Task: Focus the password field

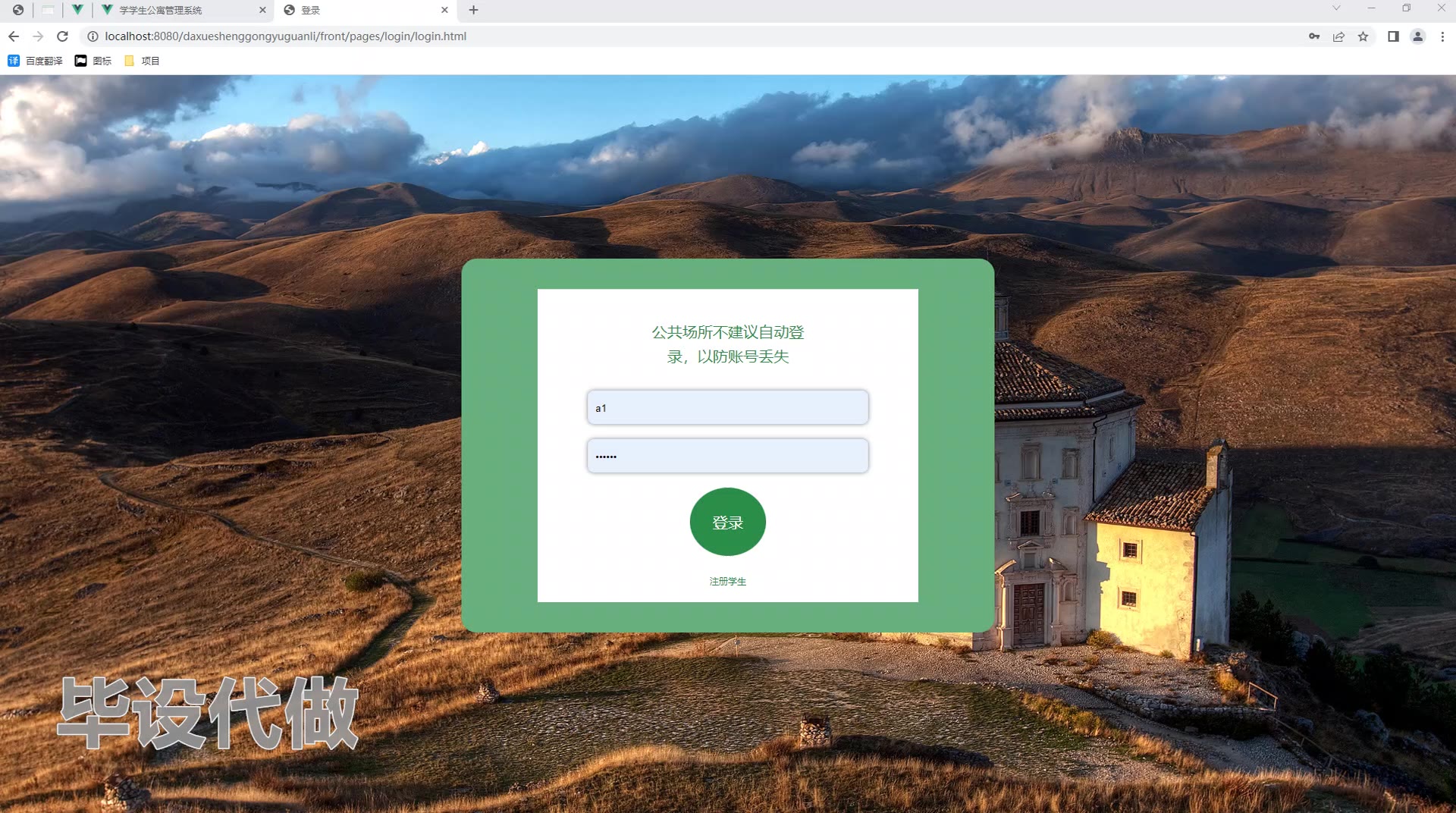Action: pyautogui.click(x=727, y=456)
